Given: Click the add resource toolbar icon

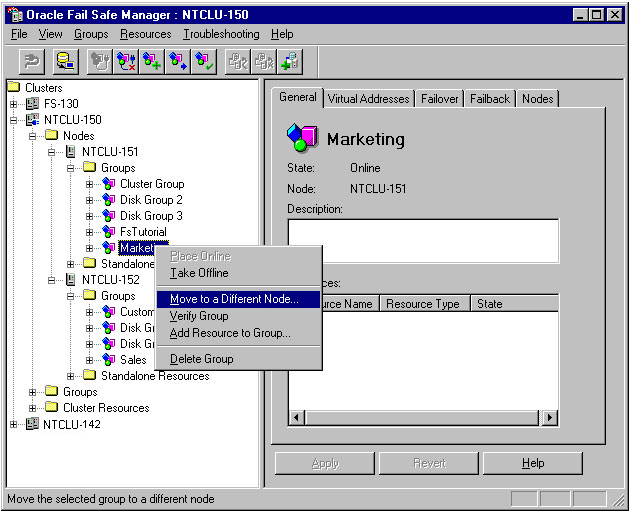Looking at the screenshot, I should click(290, 62).
